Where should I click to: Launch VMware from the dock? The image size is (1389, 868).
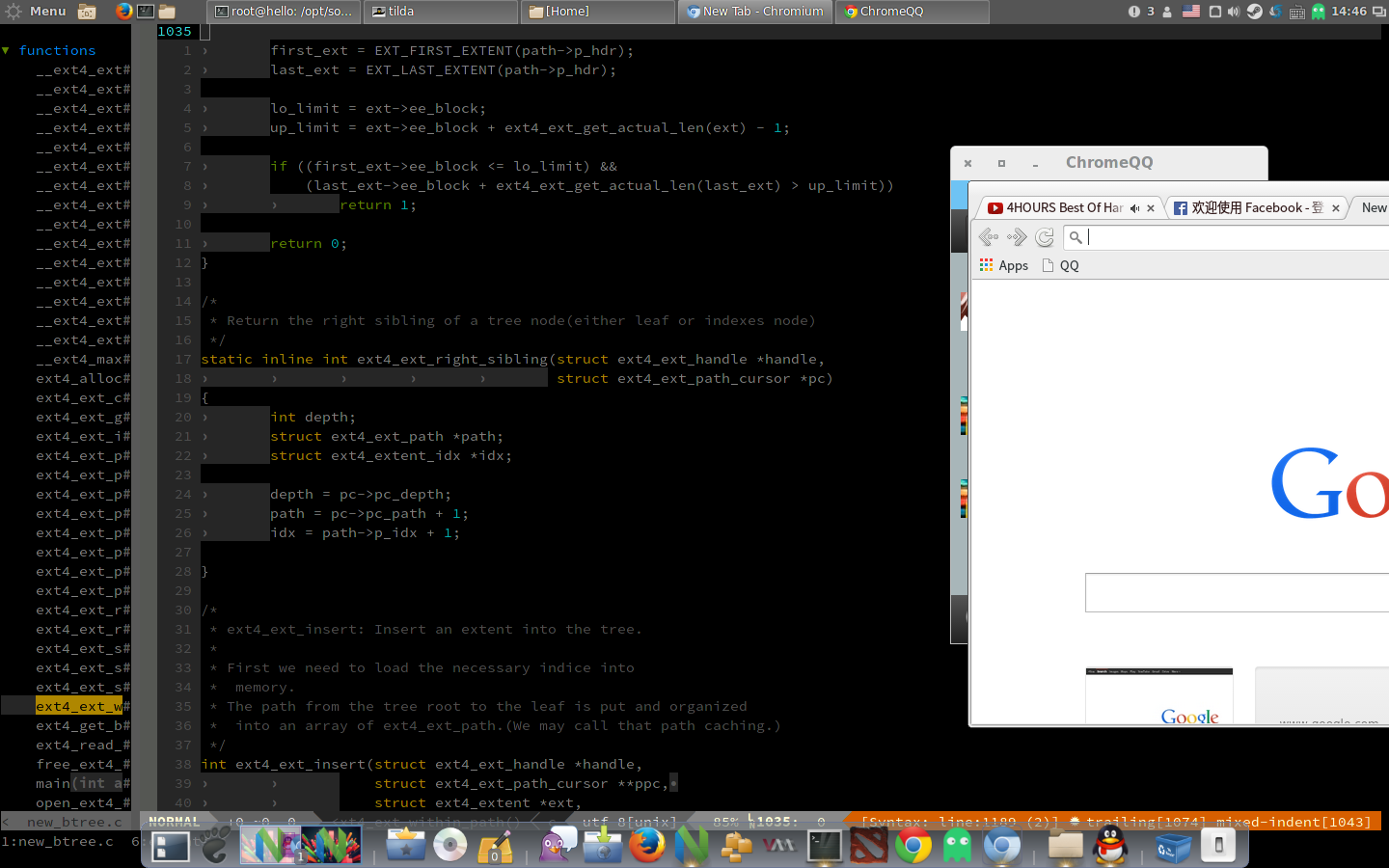coord(779,846)
